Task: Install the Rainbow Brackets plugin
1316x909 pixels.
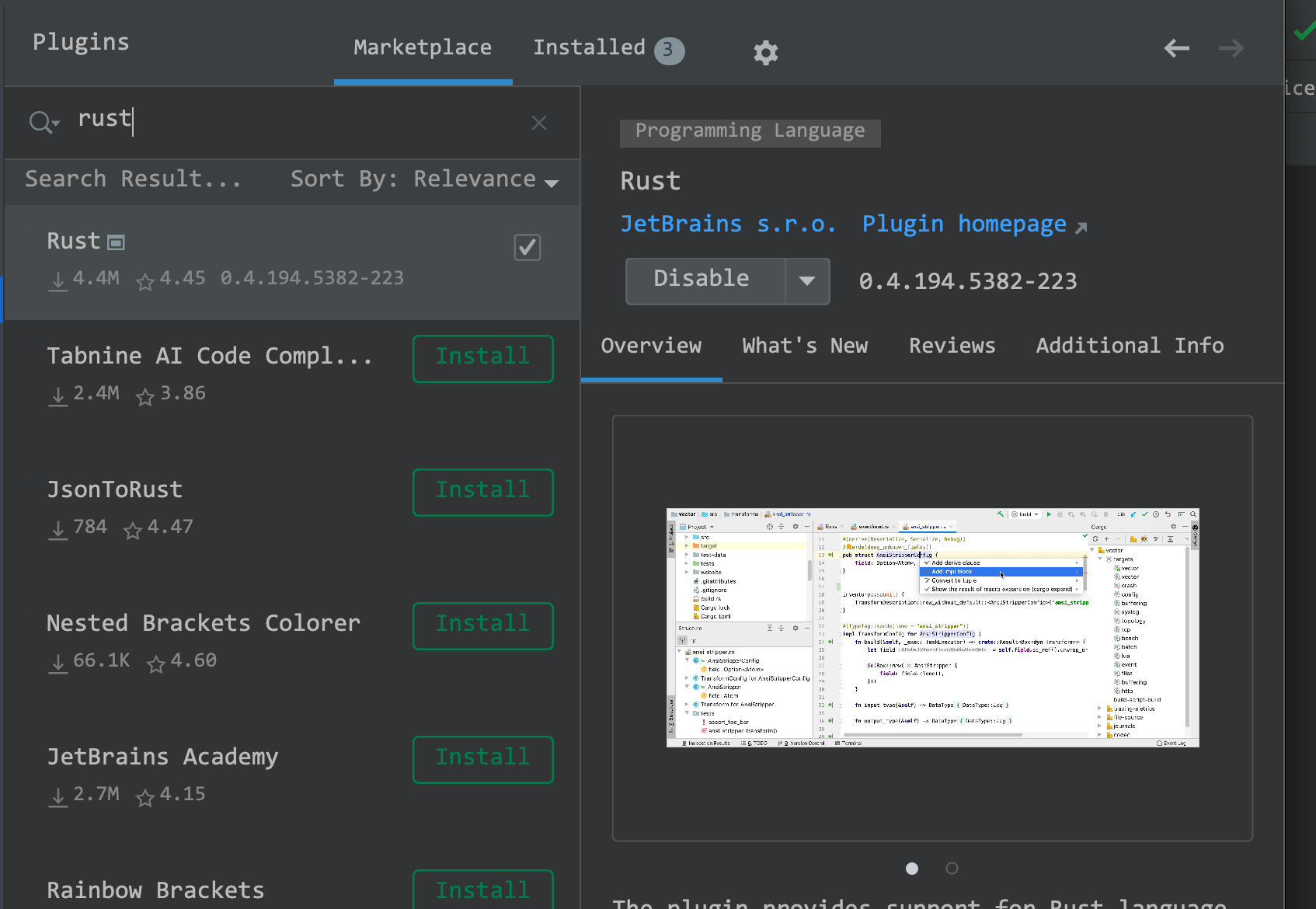Action: coord(482,890)
